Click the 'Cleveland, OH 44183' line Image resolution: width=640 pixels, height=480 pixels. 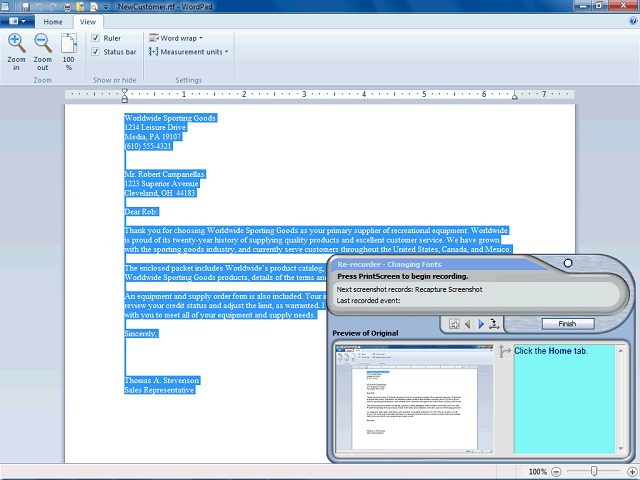pos(160,193)
